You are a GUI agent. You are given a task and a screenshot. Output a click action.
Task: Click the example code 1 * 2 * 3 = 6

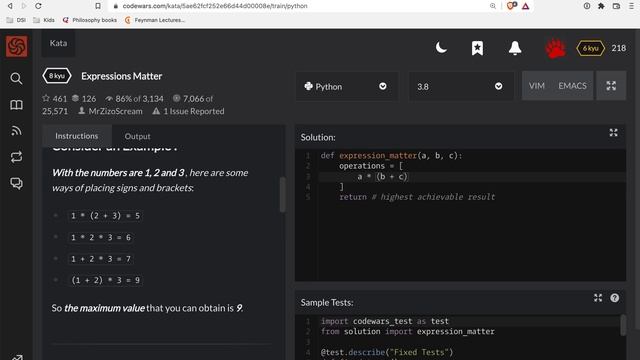pos(101,237)
